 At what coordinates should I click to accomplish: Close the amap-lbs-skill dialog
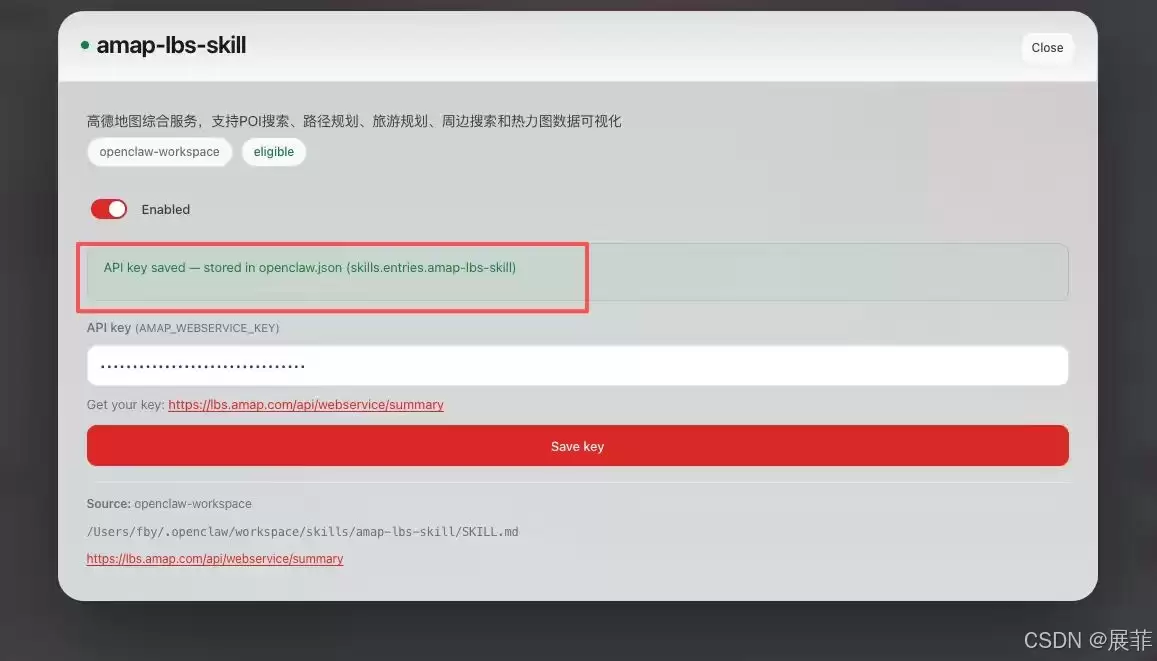click(x=1047, y=47)
